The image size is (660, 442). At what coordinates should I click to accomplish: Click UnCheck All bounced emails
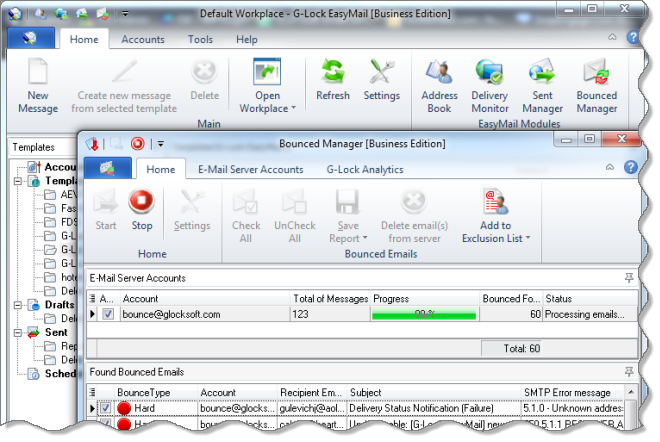[x=295, y=216]
